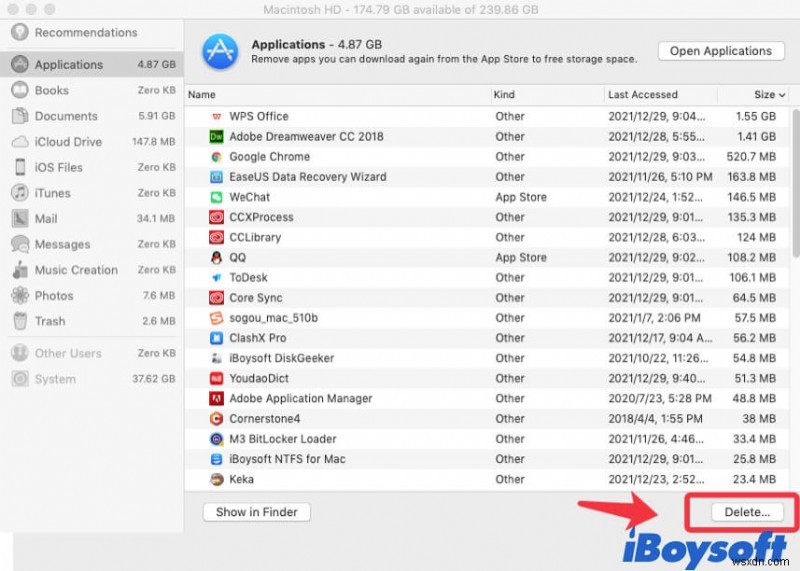Click the YoudaoDict app icon
Image resolution: width=800 pixels, height=571 pixels.
point(216,379)
